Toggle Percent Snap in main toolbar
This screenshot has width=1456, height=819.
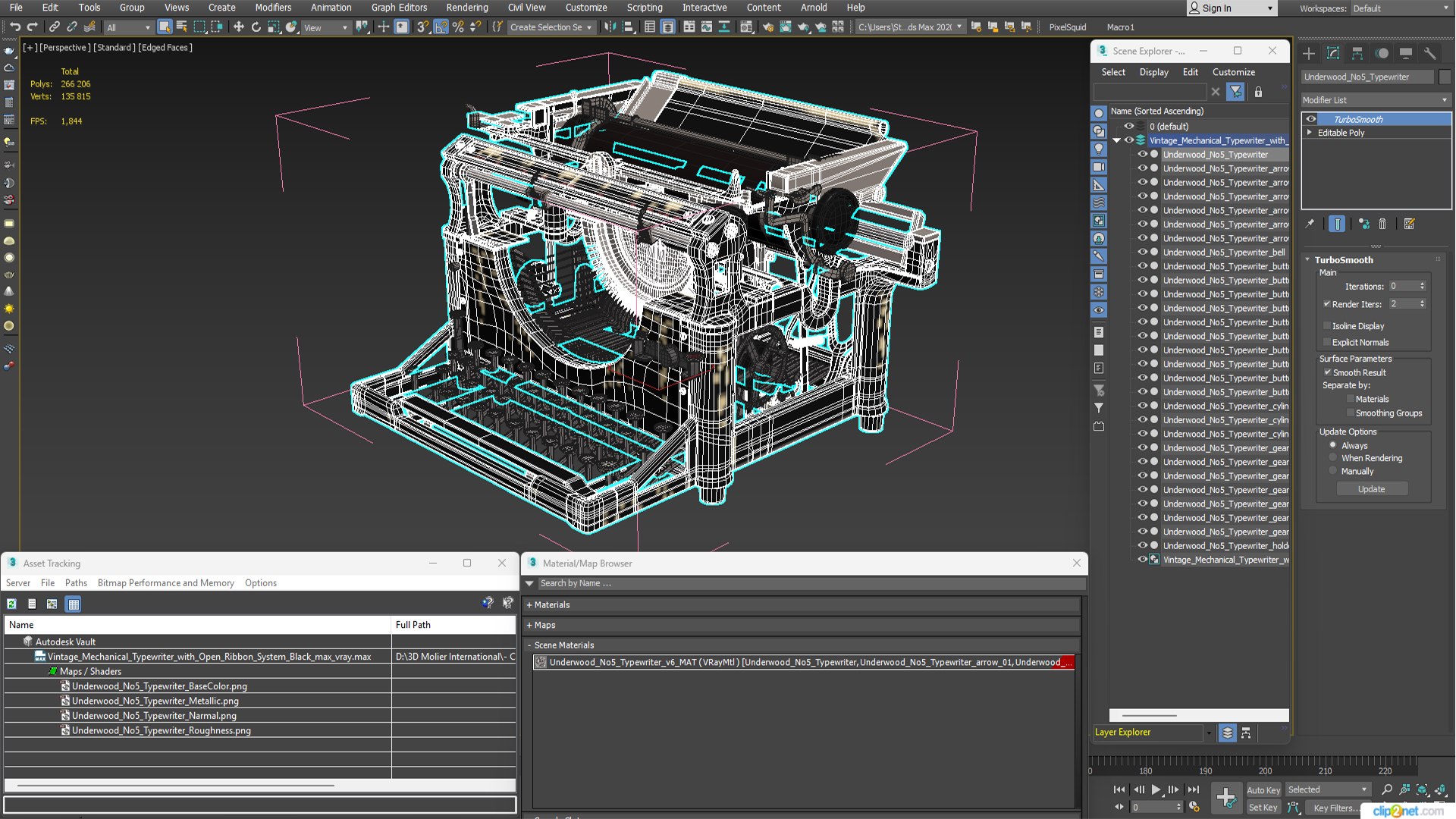click(458, 27)
